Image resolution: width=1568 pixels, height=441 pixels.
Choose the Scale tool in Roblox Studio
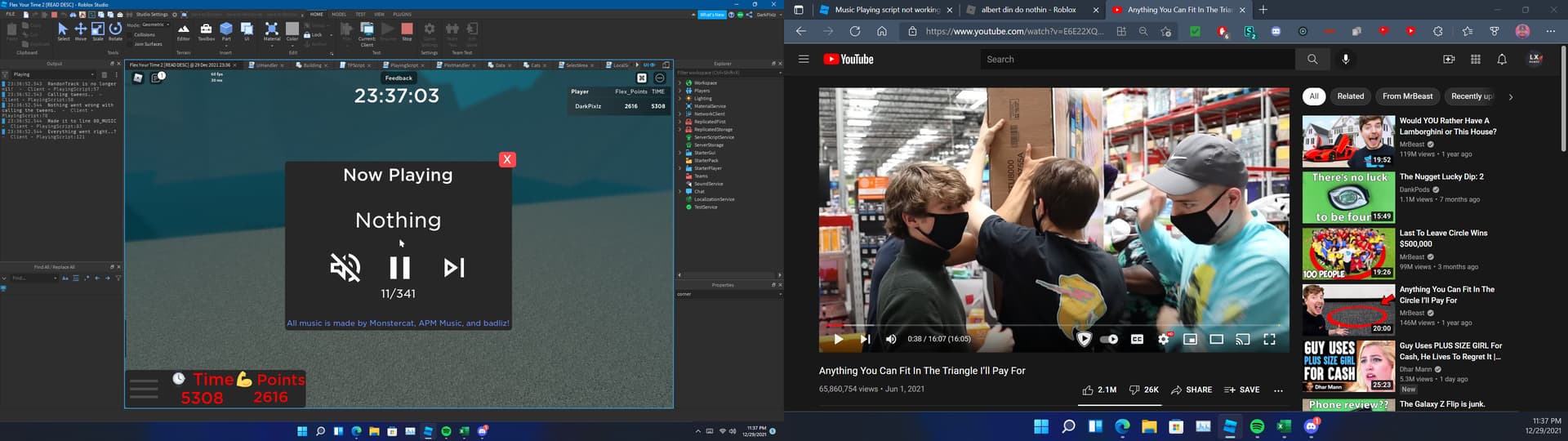pyautogui.click(x=97, y=31)
